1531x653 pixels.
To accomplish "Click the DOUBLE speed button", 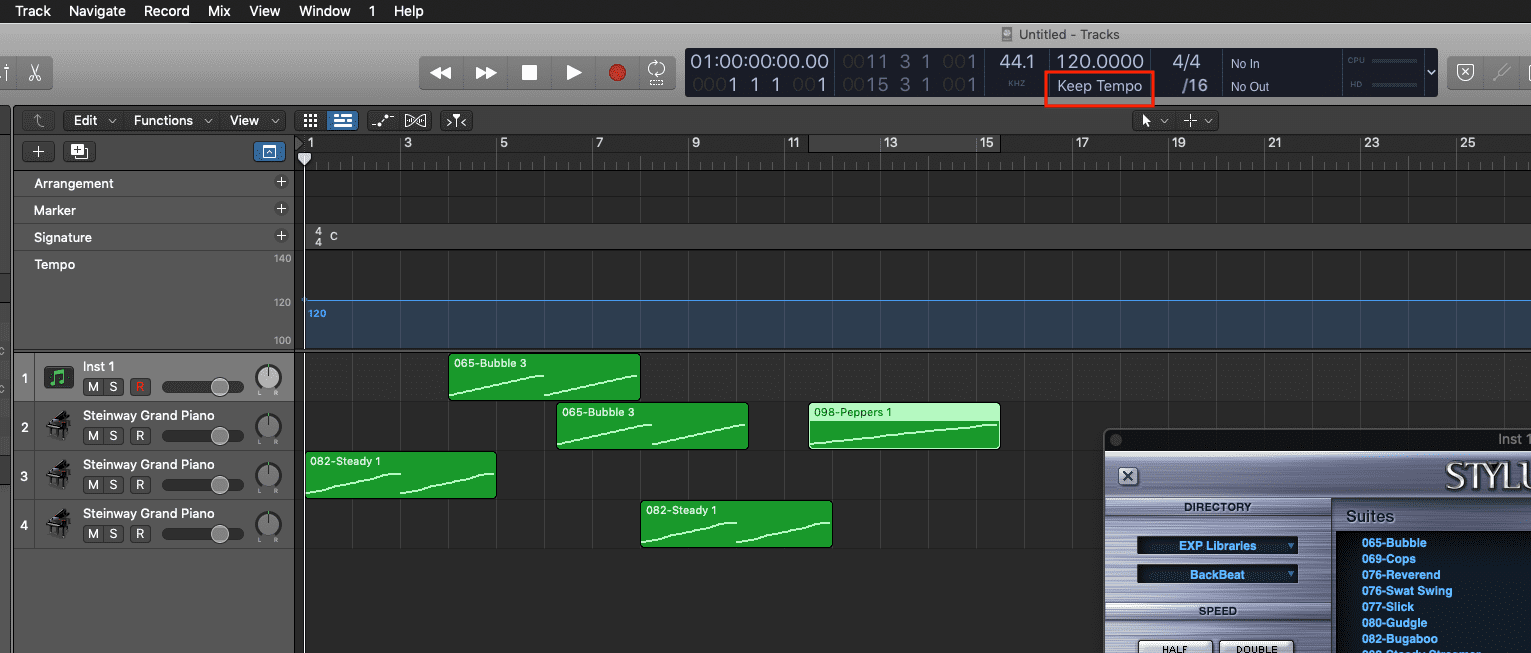I will coord(1256,647).
